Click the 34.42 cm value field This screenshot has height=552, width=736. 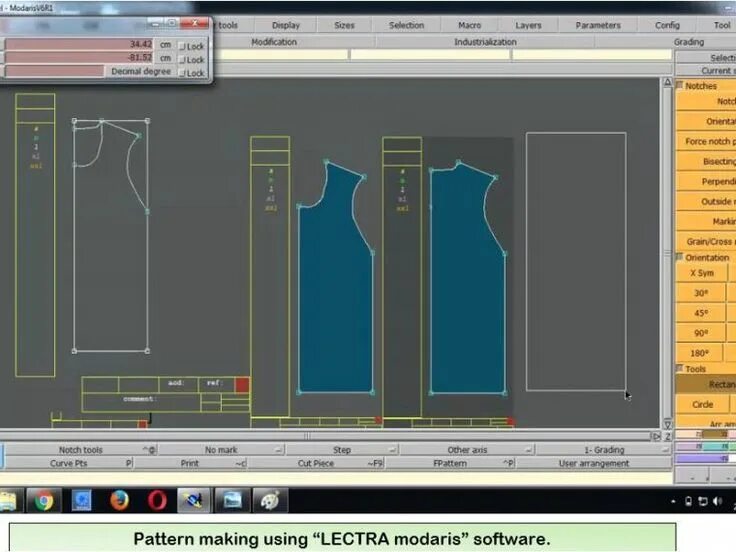[79, 44]
